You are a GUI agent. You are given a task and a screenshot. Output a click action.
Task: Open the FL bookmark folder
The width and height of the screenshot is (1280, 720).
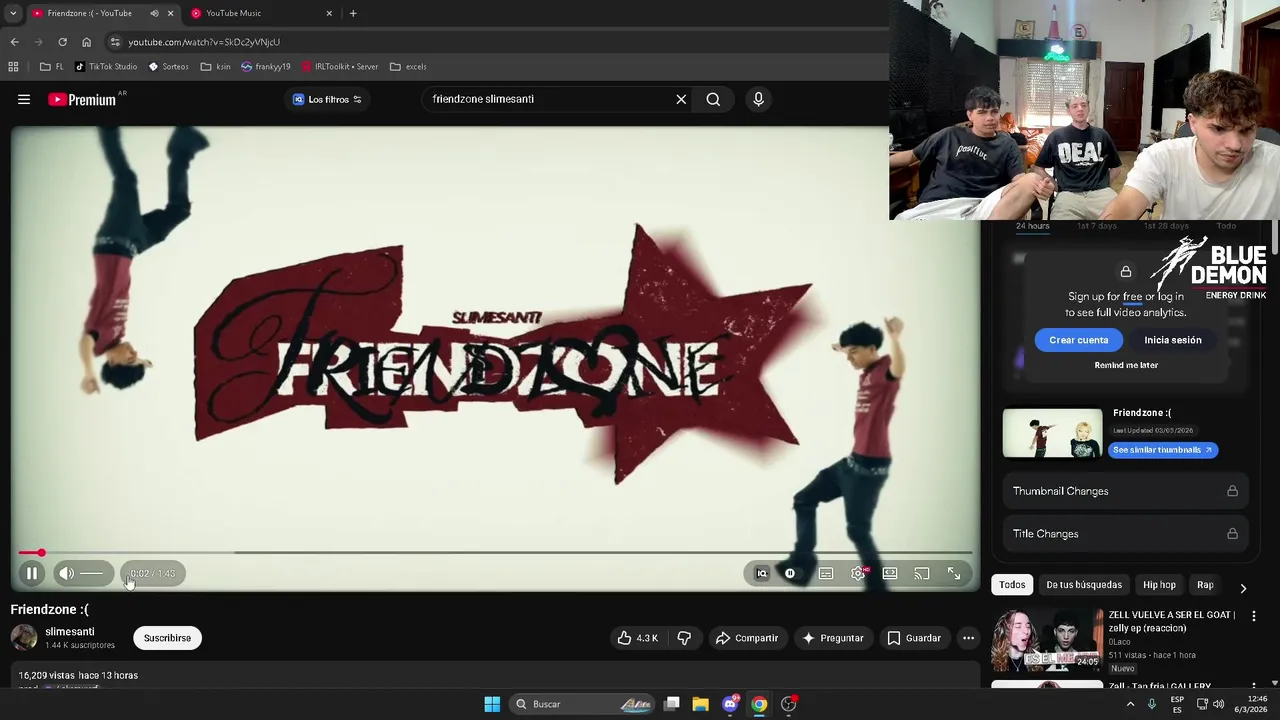52,67
